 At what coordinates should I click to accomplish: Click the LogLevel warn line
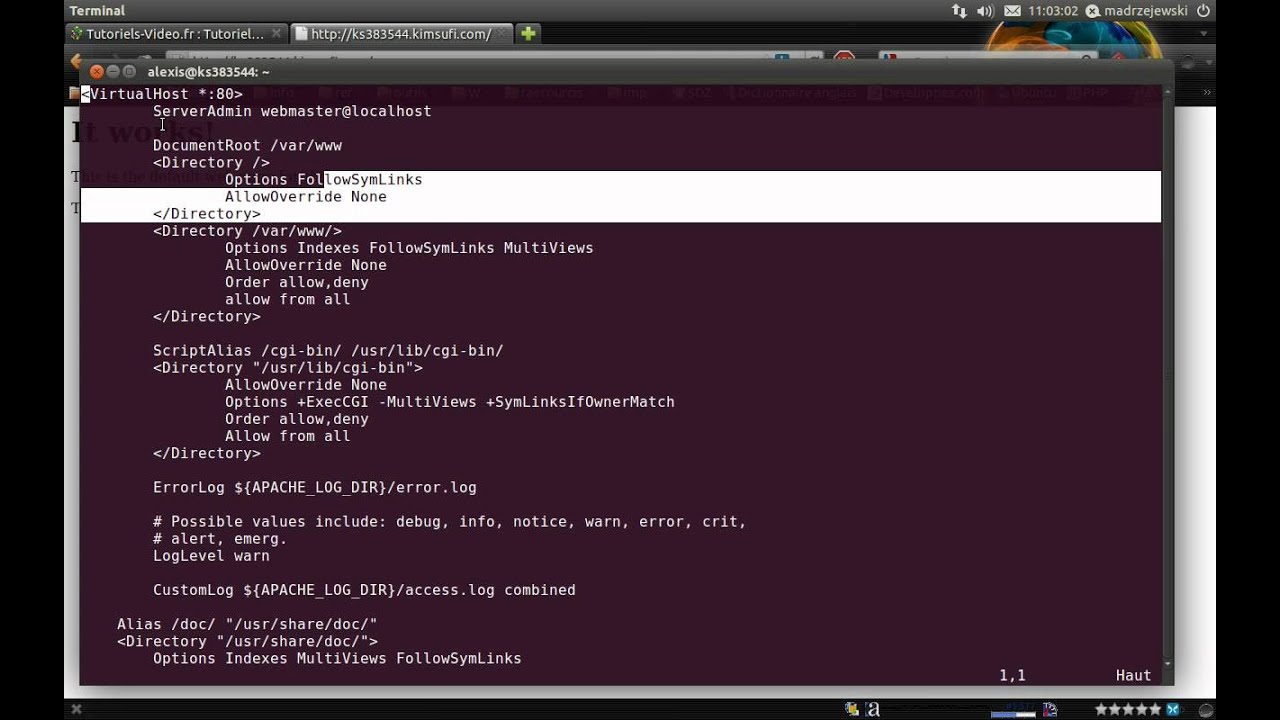(x=211, y=556)
